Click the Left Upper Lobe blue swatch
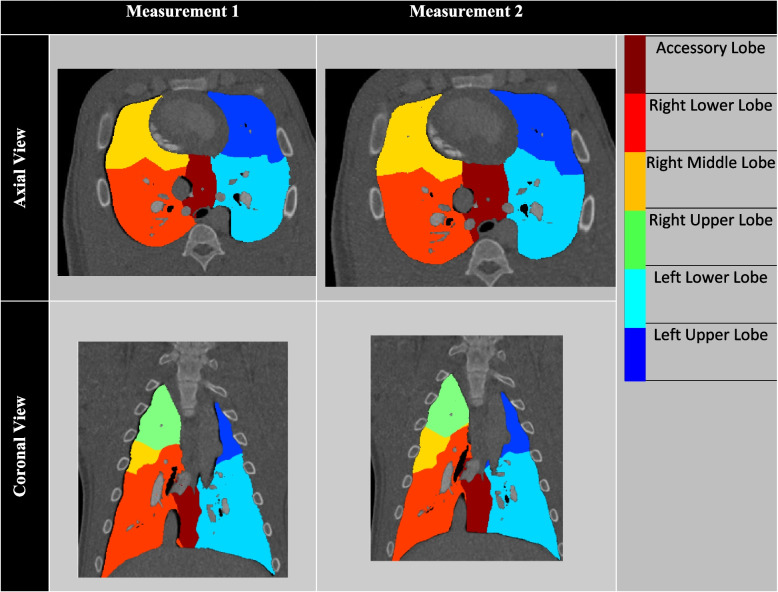The image size is (778, 592). (x=635, y=354)
